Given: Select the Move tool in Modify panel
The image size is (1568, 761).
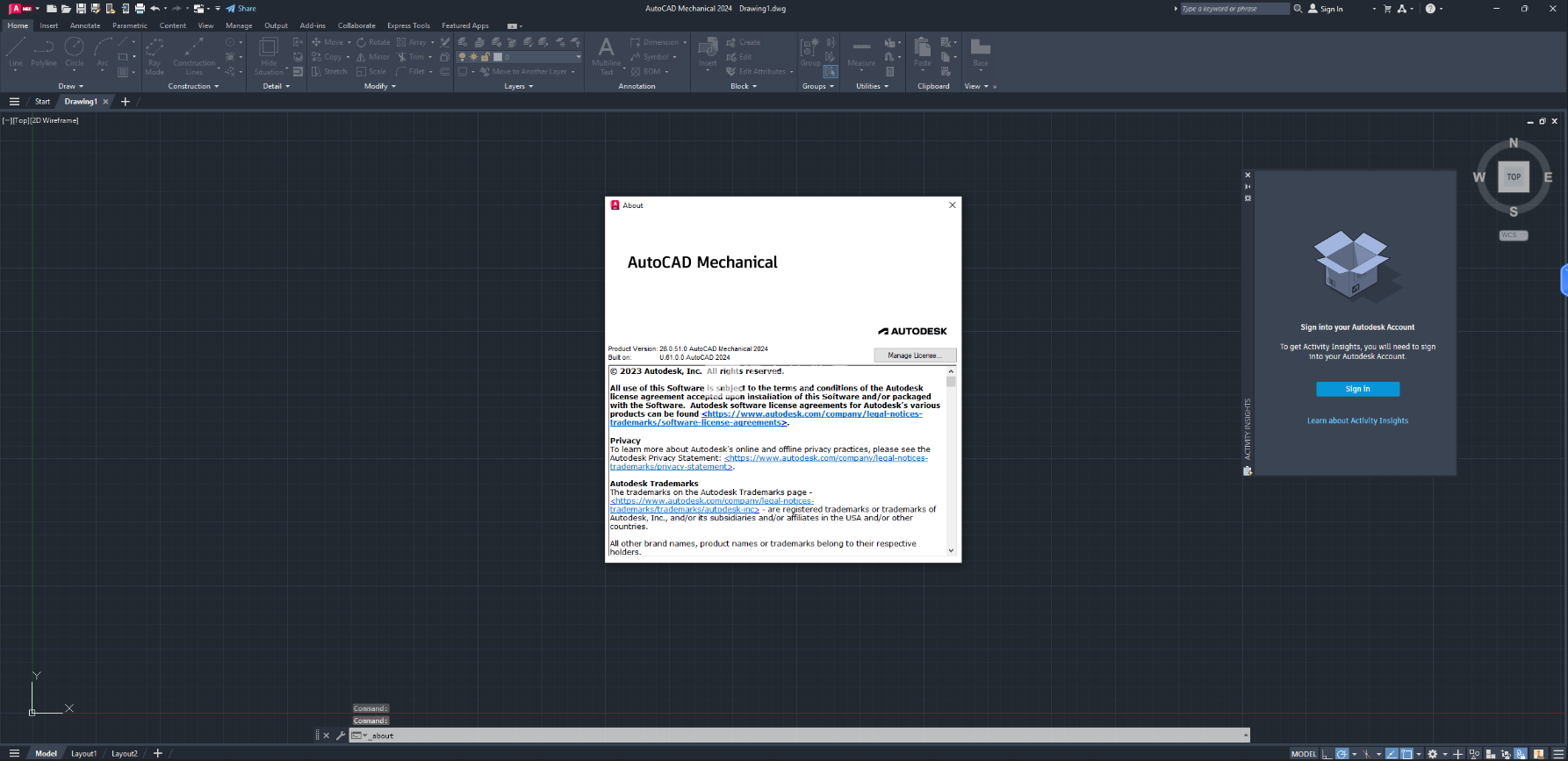Looking at the screenshot, I should (327, 42).
